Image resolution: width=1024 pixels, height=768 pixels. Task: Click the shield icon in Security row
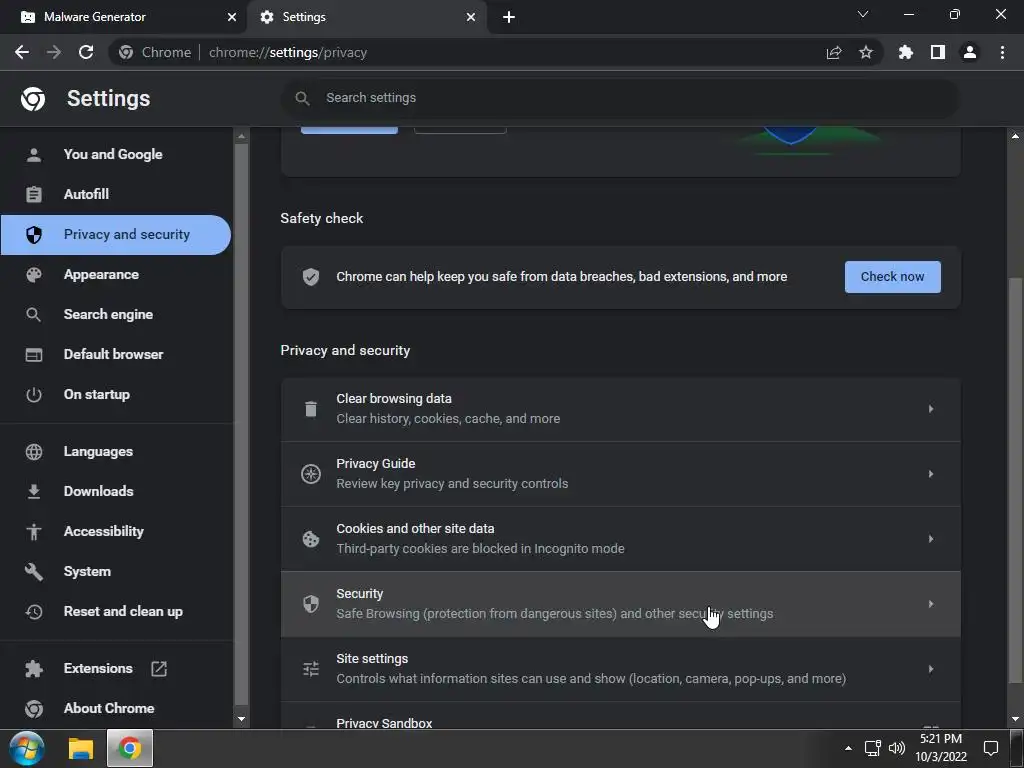[x=311, y=604]
